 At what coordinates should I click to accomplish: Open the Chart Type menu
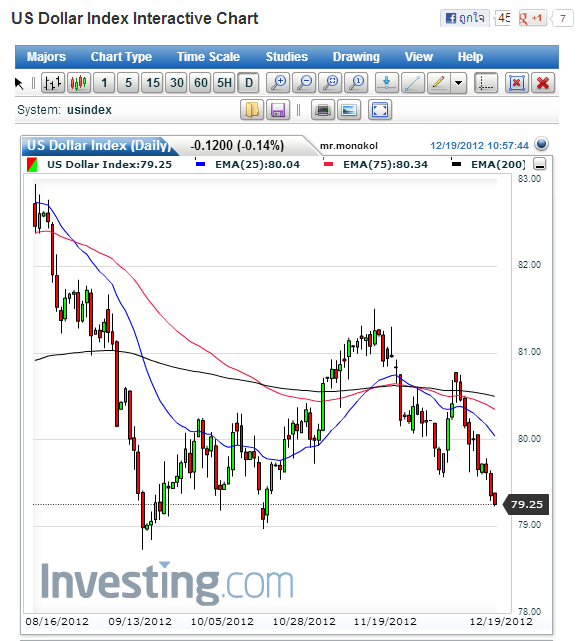121,57
